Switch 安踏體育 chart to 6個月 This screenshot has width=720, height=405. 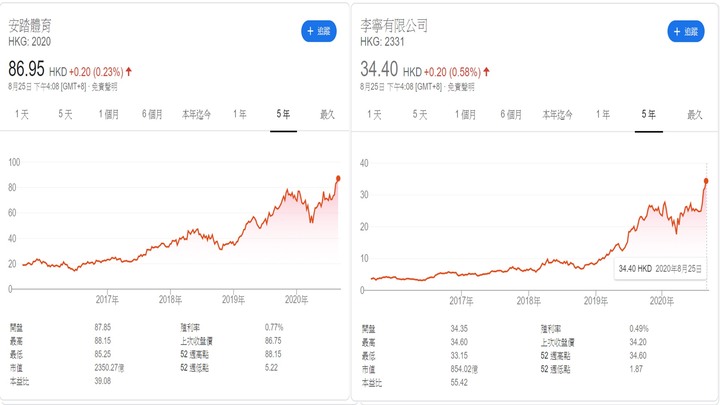point(152,114)
